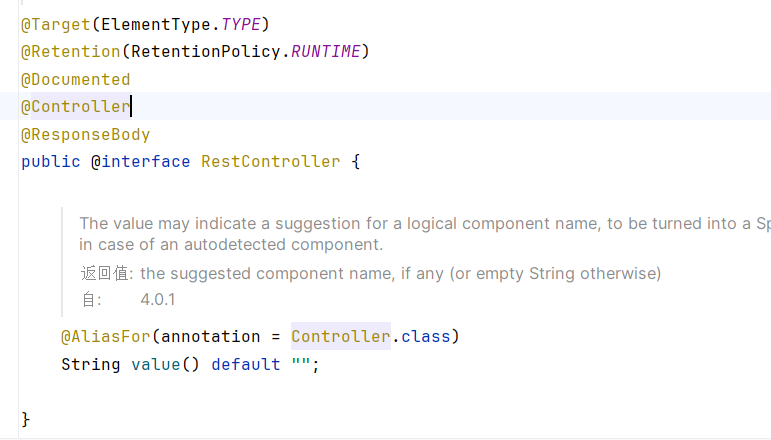Click the closing brace of the interface
The width and height of the screenshot is (771, 440).
tap(26, 420)
